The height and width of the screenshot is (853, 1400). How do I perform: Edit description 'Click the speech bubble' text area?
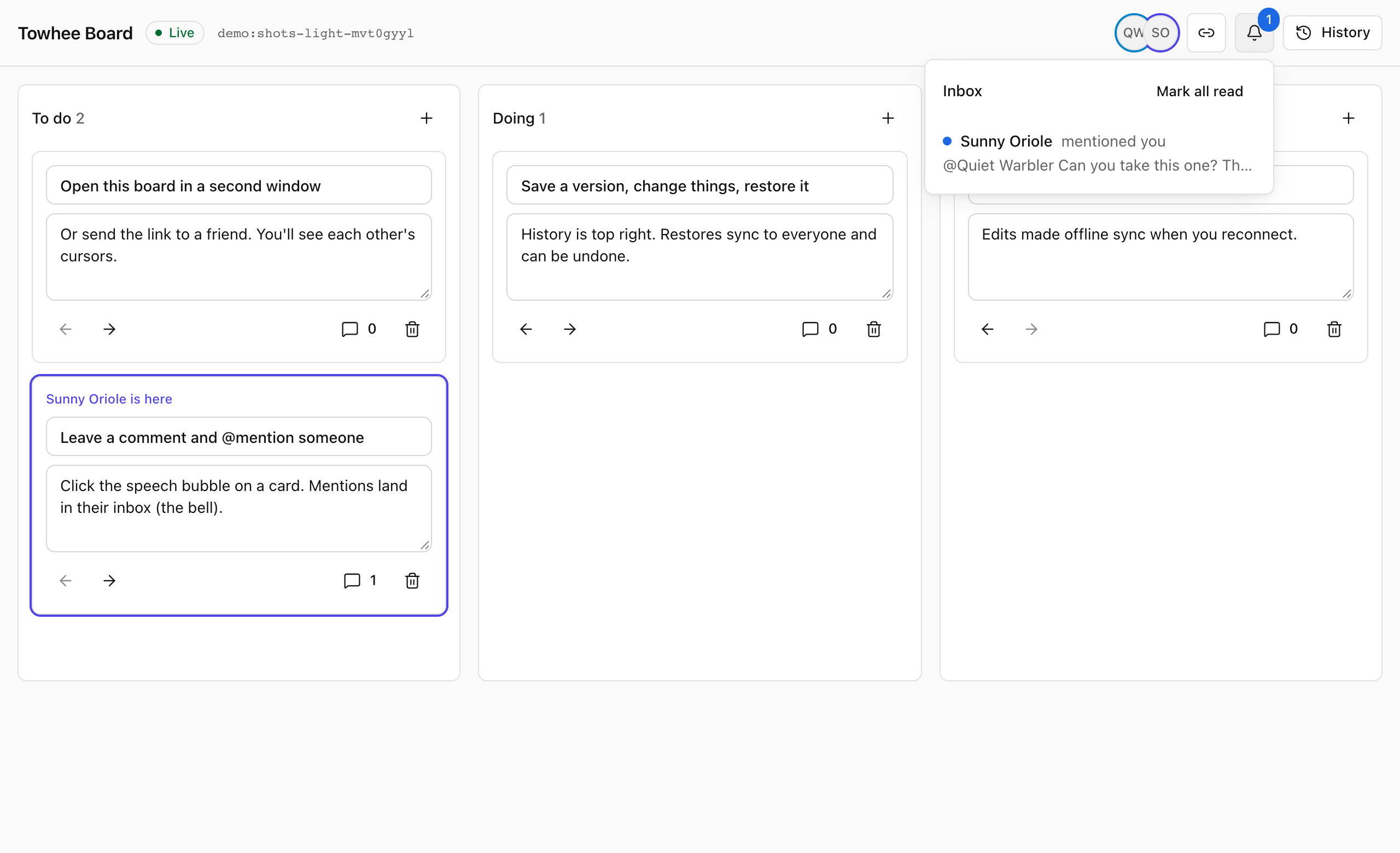click(238, 509)
